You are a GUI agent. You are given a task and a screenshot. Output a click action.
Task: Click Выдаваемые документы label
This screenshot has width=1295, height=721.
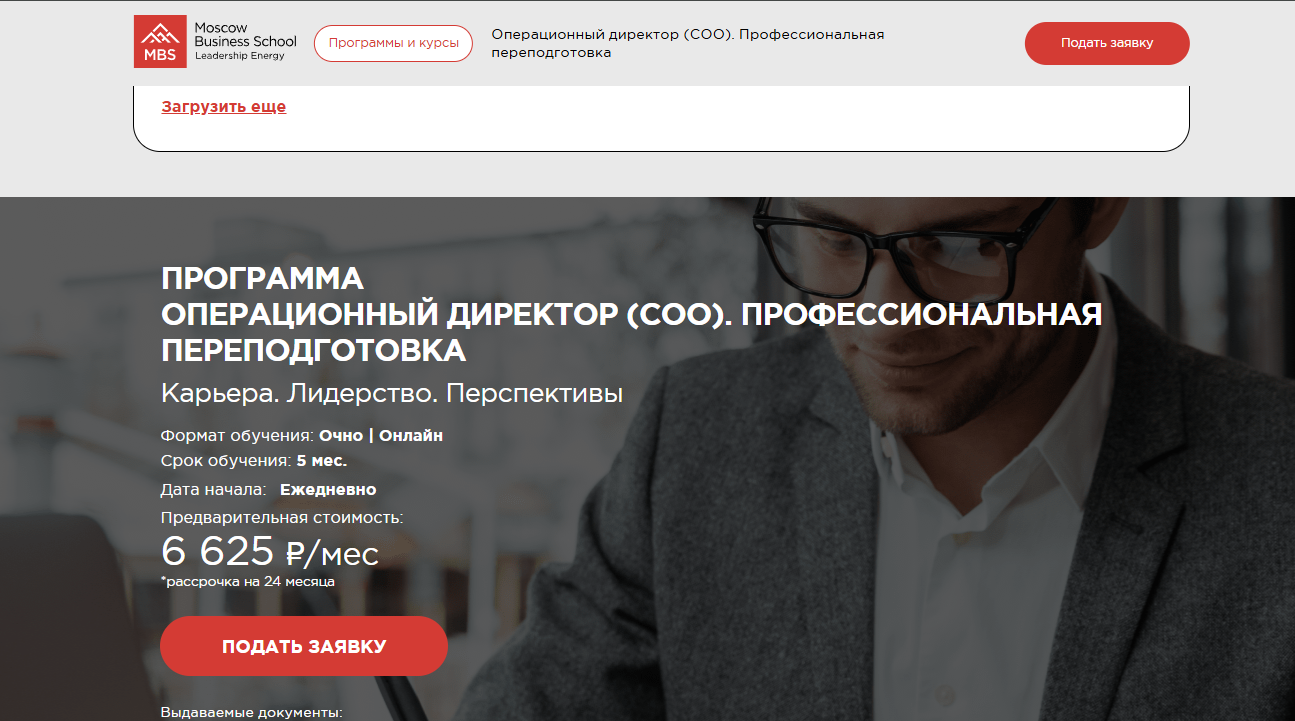coord(251,713)
